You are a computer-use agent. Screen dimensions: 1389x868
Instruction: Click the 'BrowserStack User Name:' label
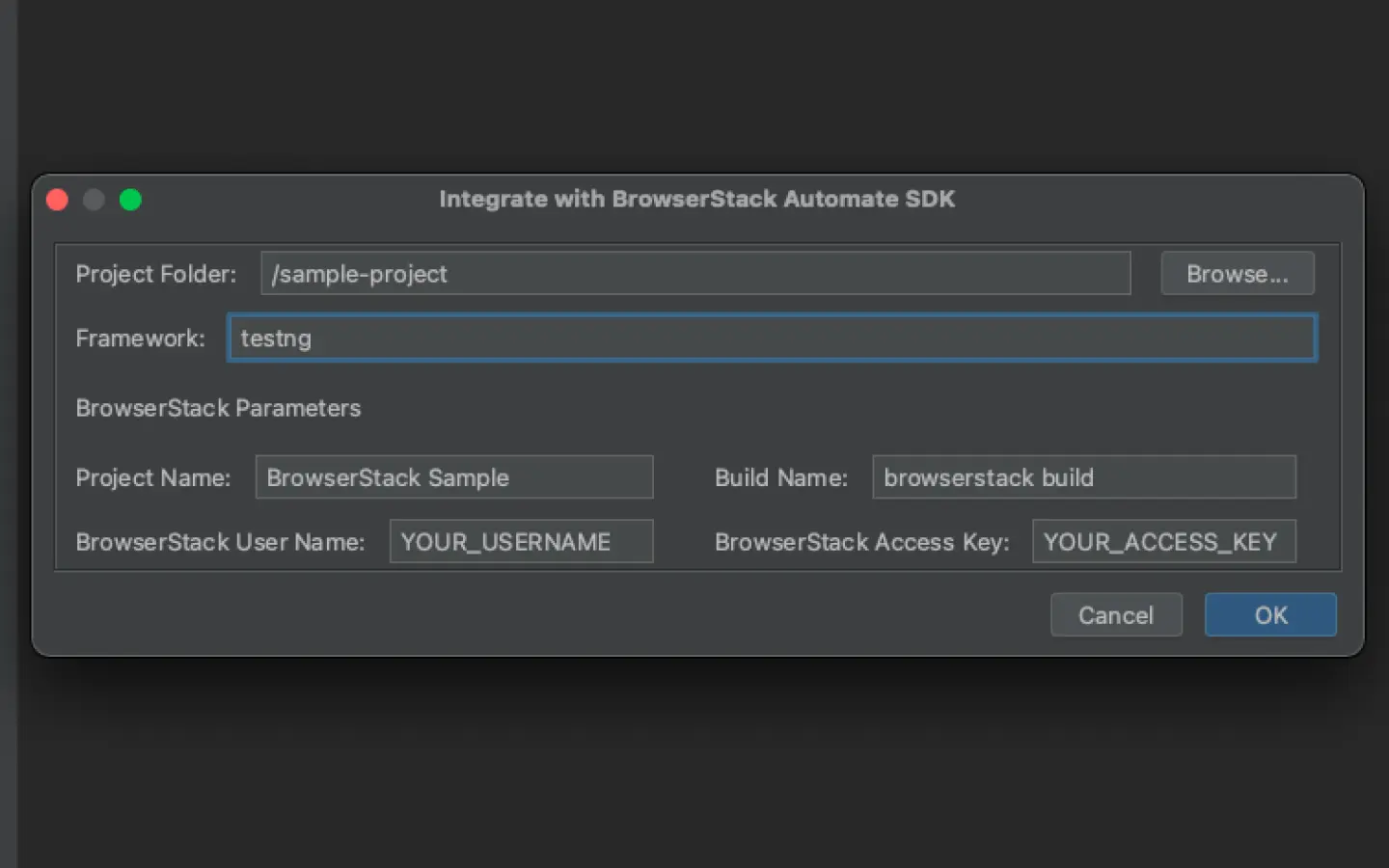(220, 542)
